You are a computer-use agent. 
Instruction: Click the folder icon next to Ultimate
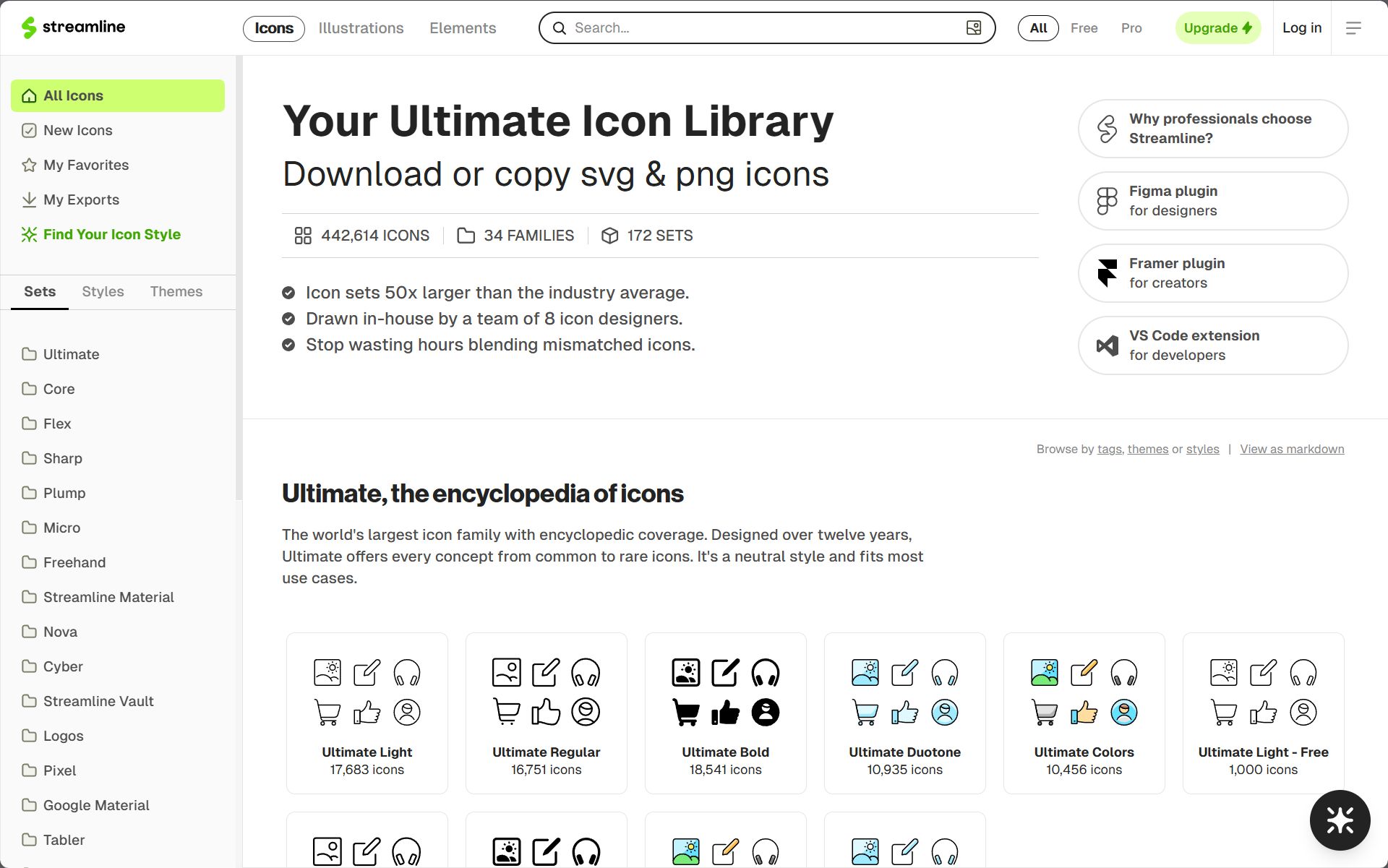click(x=29, y=354)
